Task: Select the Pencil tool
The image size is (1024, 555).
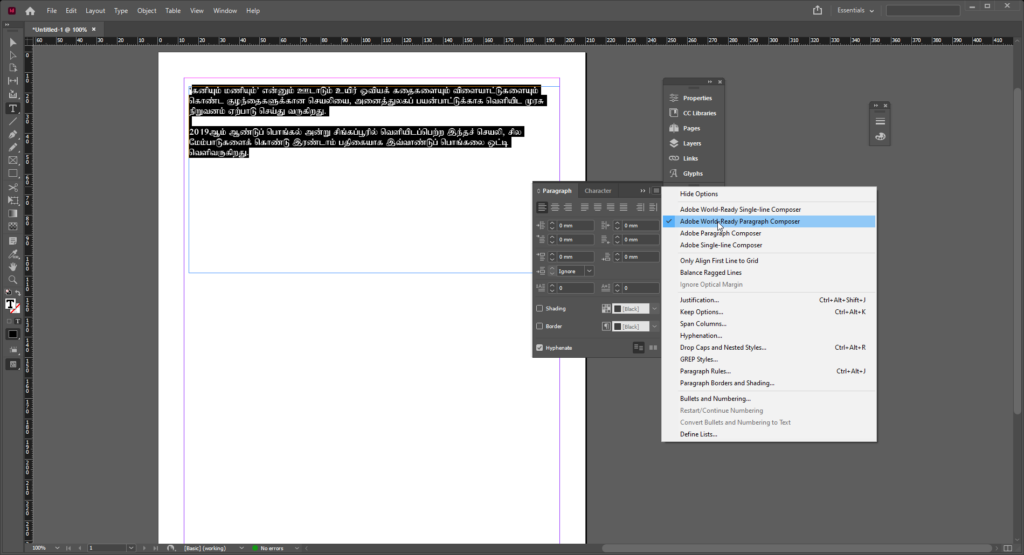Action: click(x=12, y=148)
